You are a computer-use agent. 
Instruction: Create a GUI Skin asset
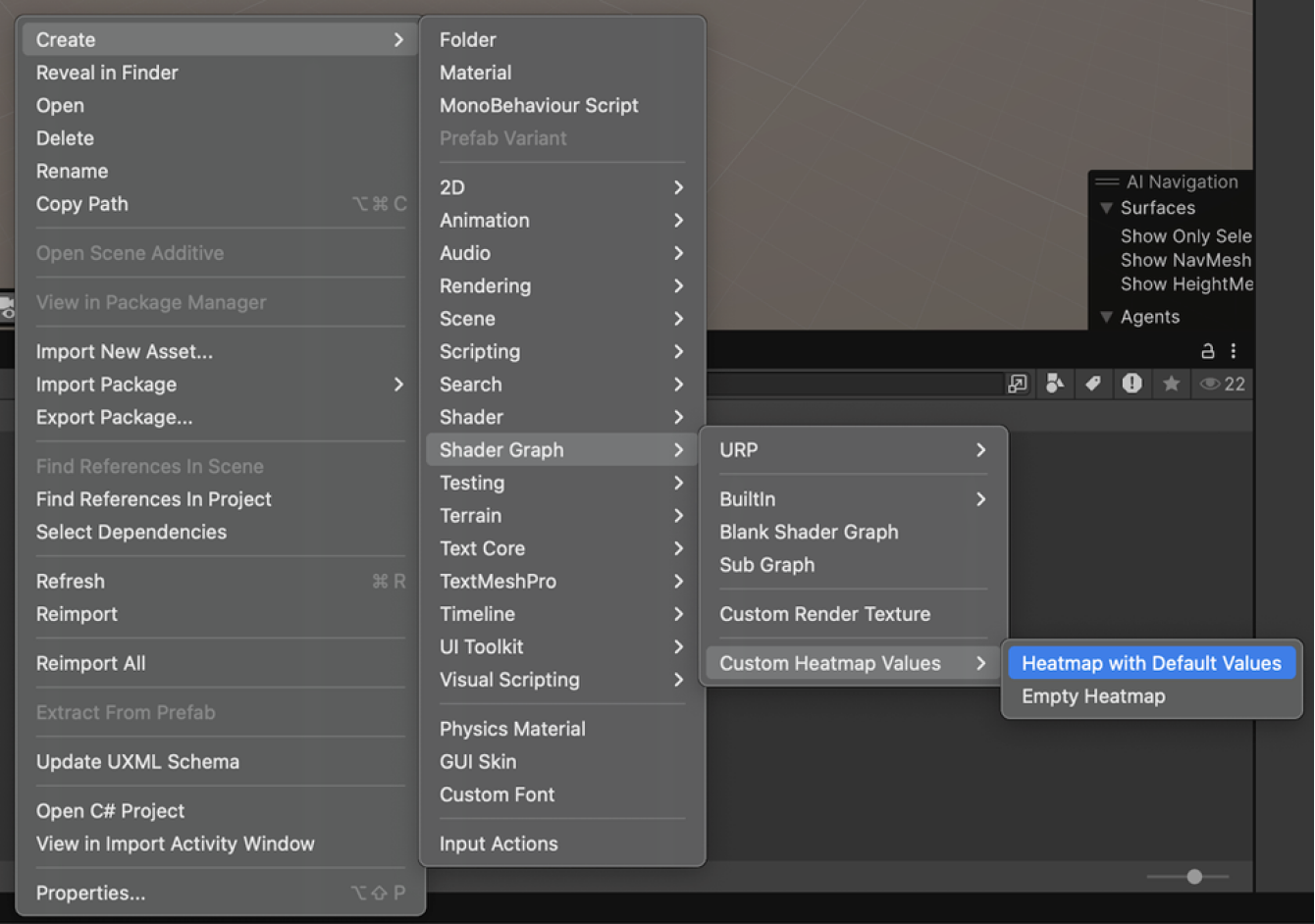point(561,761)
